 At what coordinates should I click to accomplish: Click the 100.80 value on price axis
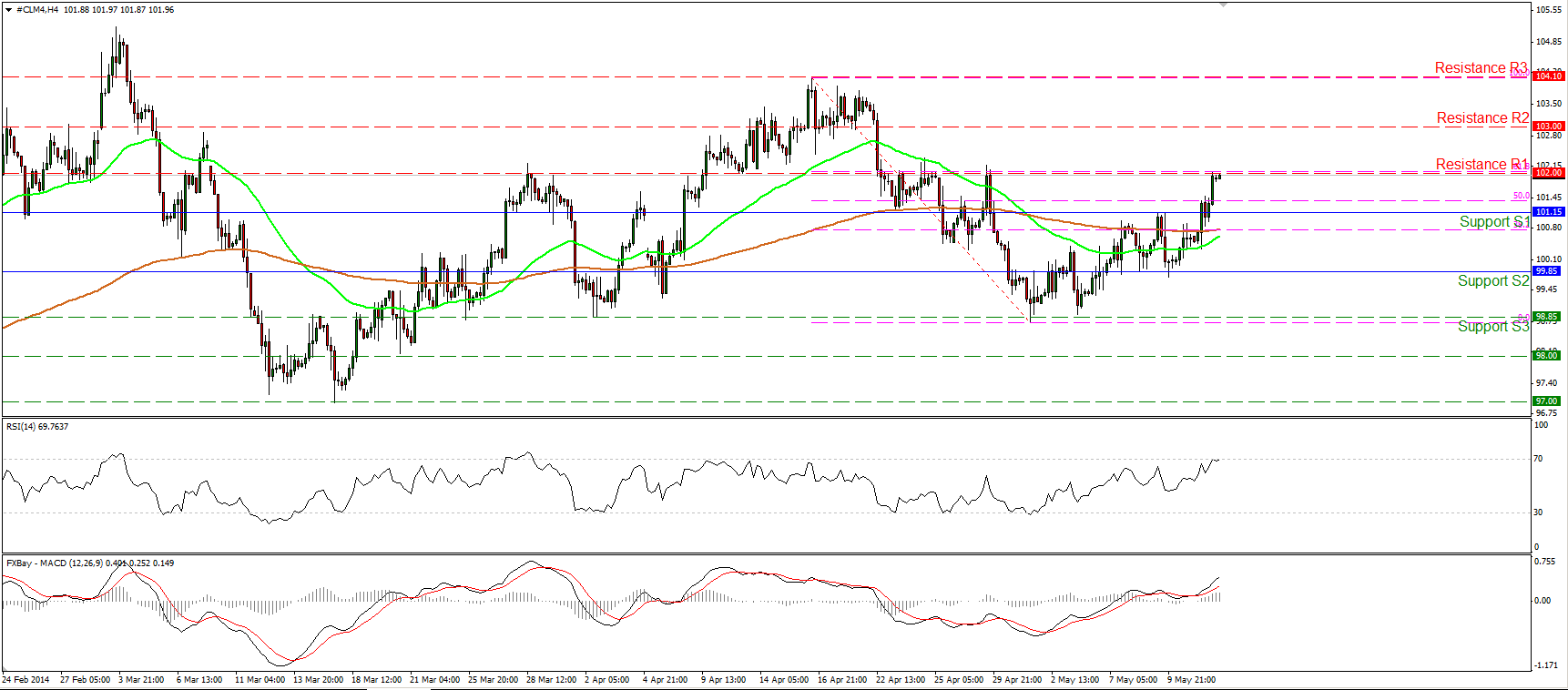point(1549,228)
